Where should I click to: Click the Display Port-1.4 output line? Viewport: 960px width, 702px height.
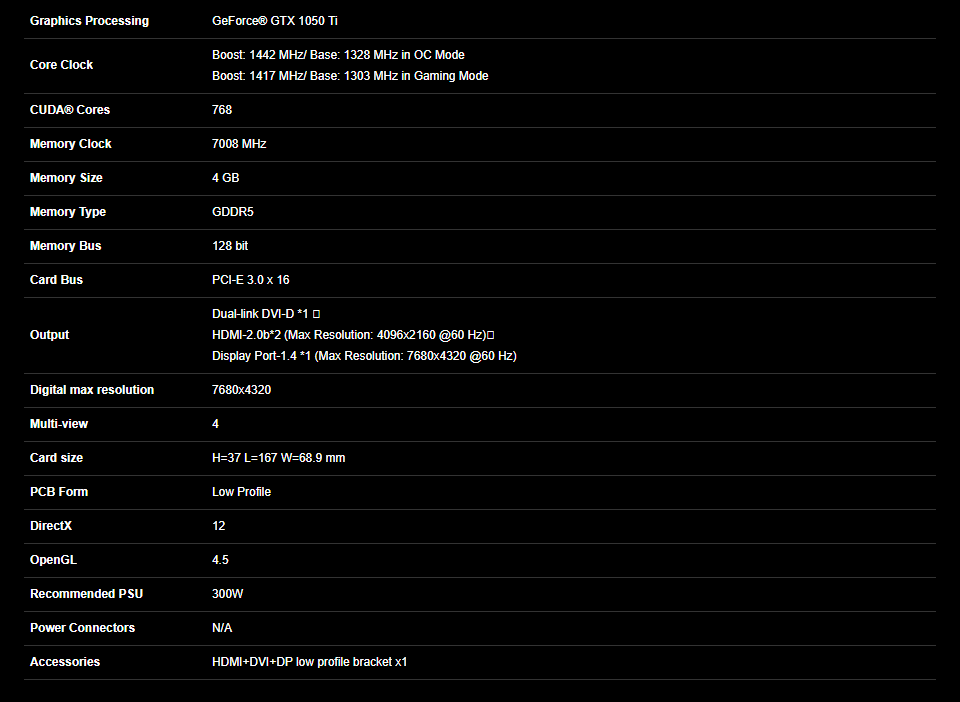tap(364, 356)
